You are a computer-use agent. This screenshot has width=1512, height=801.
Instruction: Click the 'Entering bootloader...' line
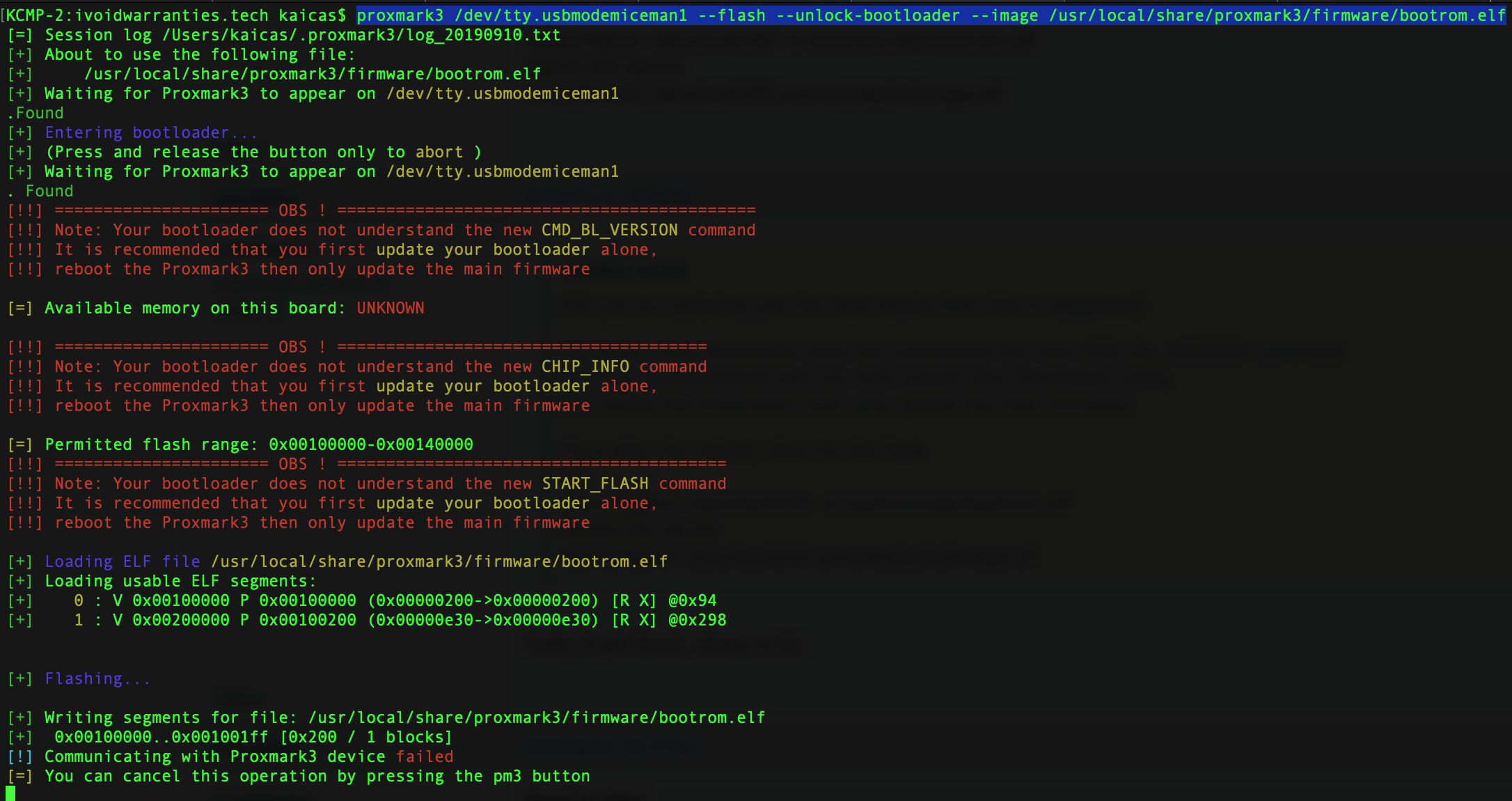tap(132, 132)
